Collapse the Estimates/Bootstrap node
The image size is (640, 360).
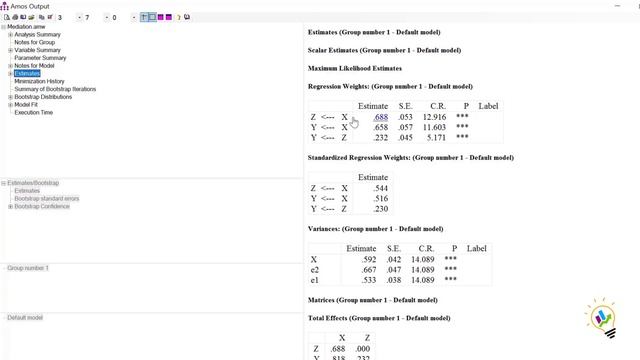(x=3, y=183)
